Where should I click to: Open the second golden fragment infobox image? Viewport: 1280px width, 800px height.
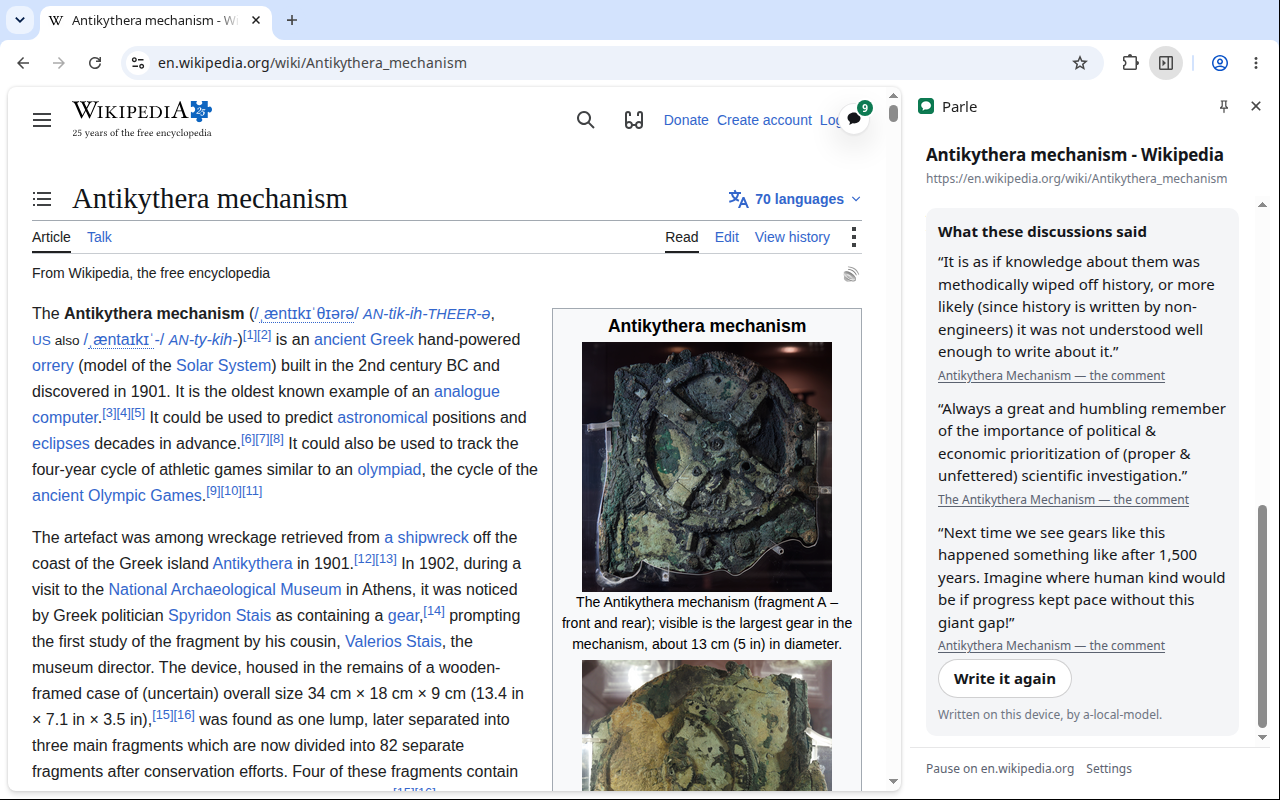(x=707, y=725)
